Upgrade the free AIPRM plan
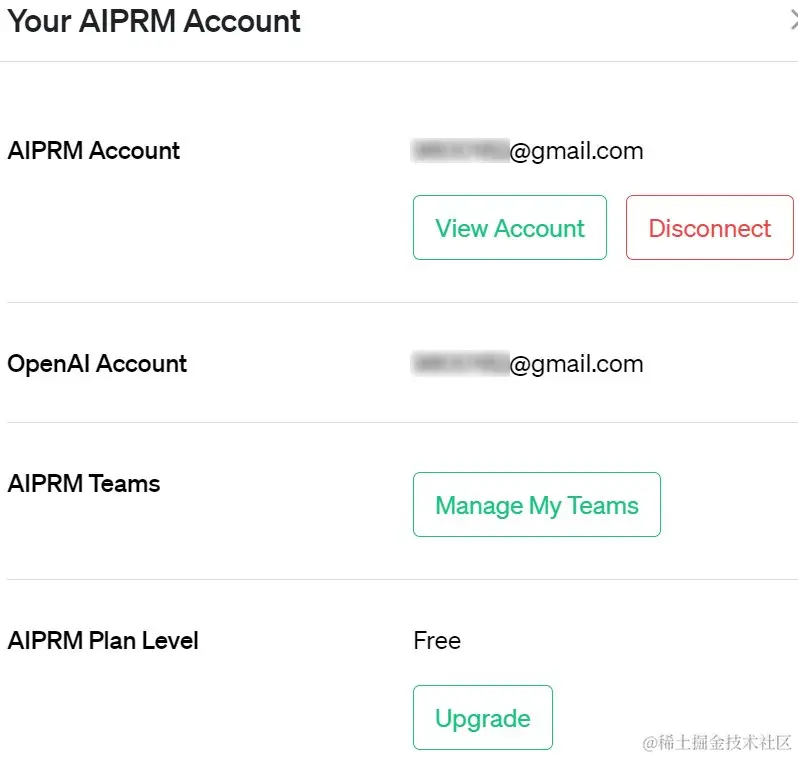798x758 pixels. (482, 717)
